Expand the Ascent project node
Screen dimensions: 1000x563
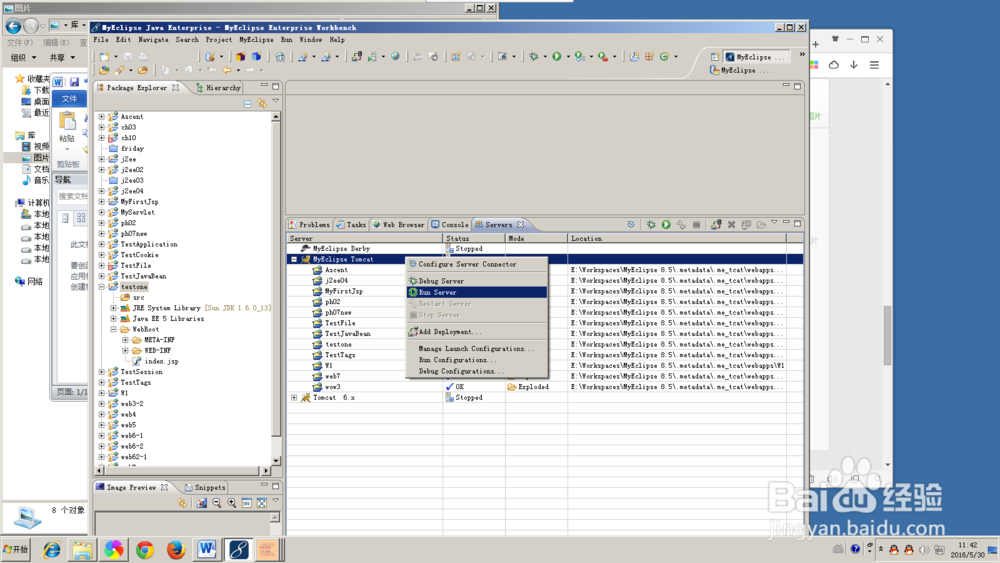[x=101, y=117]
